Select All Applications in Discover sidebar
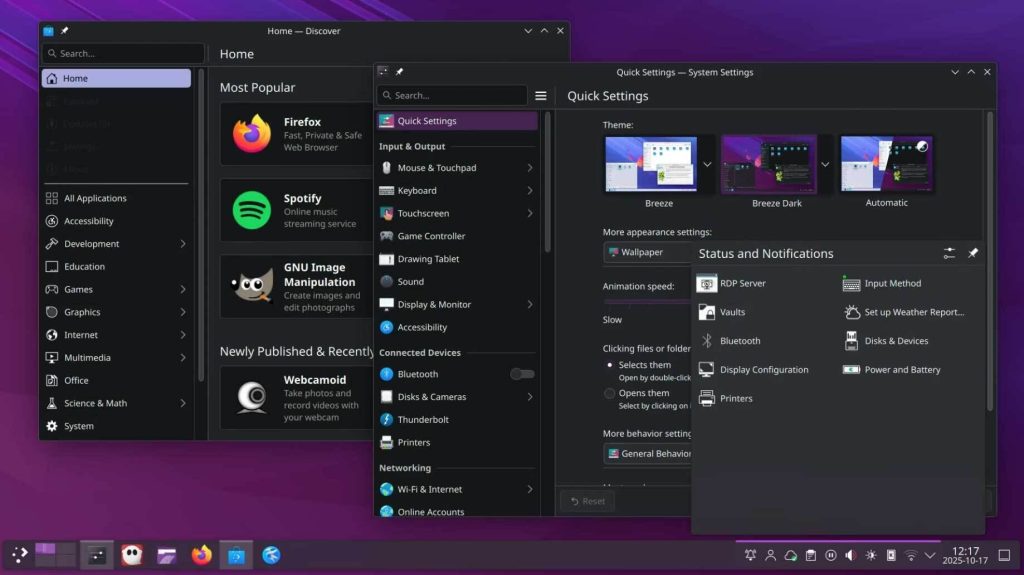 [x=95, y=198]
